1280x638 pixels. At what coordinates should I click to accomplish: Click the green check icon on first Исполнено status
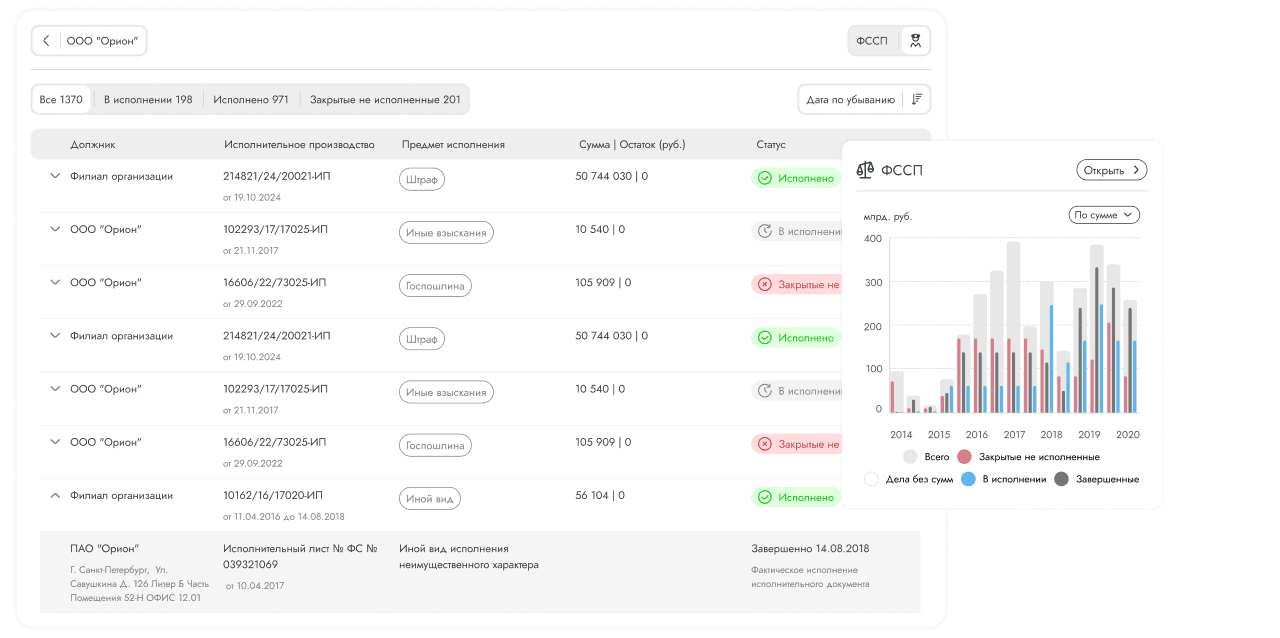click(x=765, y=178)
